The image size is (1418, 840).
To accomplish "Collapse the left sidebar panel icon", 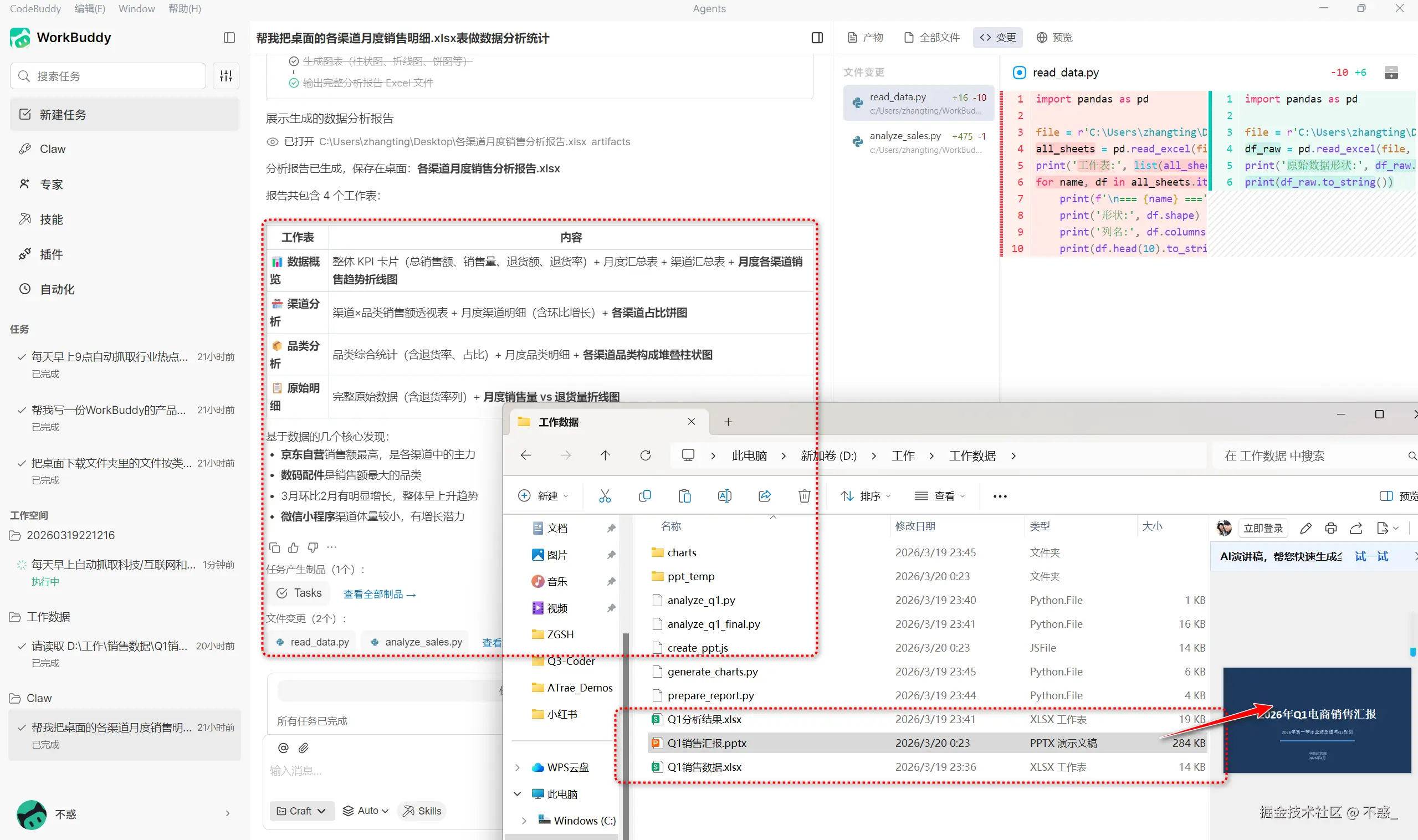I will [x=229, y=37].
